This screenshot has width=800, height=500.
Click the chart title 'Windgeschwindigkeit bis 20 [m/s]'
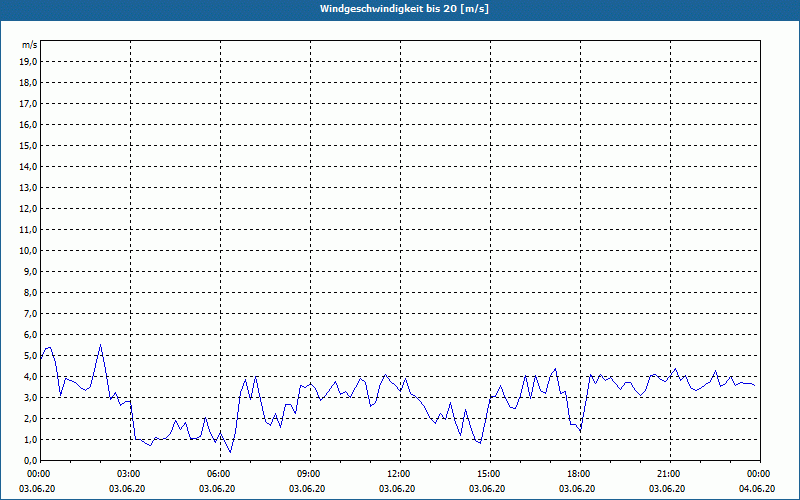coord(404,9)
